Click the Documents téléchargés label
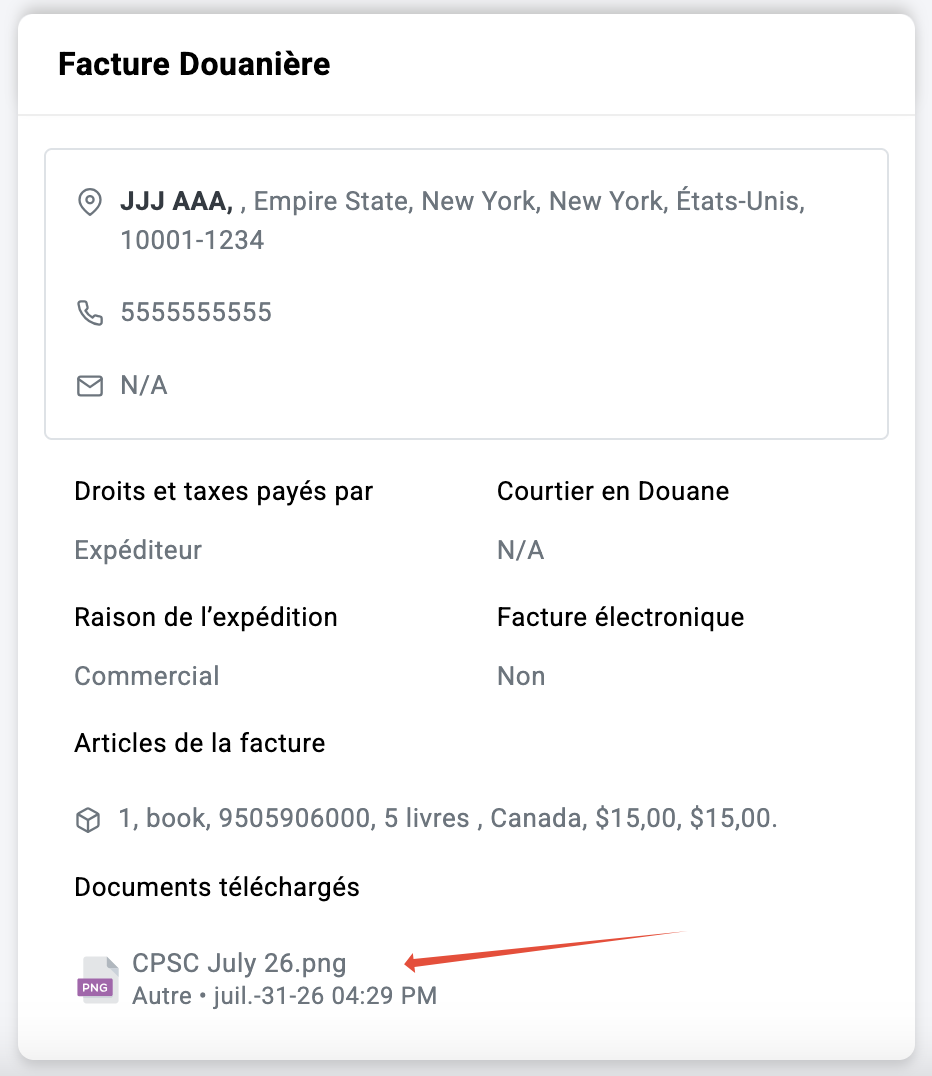 pyautogui.click(x=217, y=887)
